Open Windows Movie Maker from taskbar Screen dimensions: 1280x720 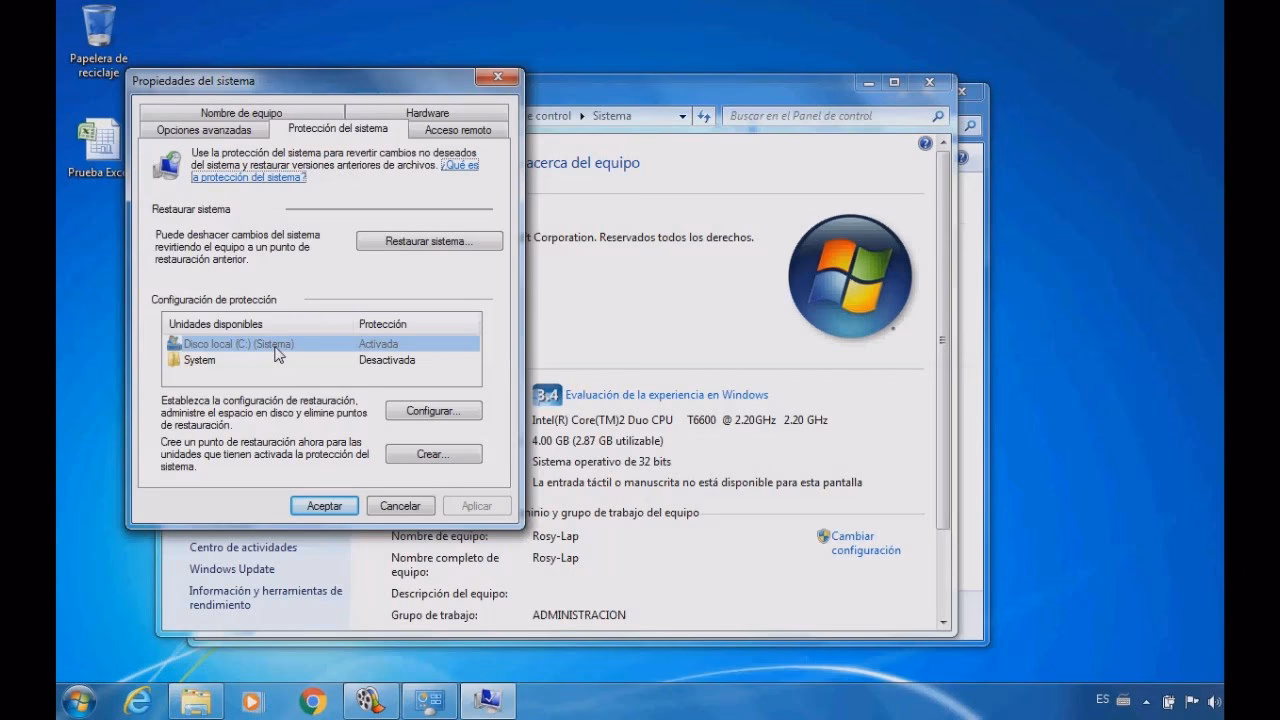click(x=368, y=700)
